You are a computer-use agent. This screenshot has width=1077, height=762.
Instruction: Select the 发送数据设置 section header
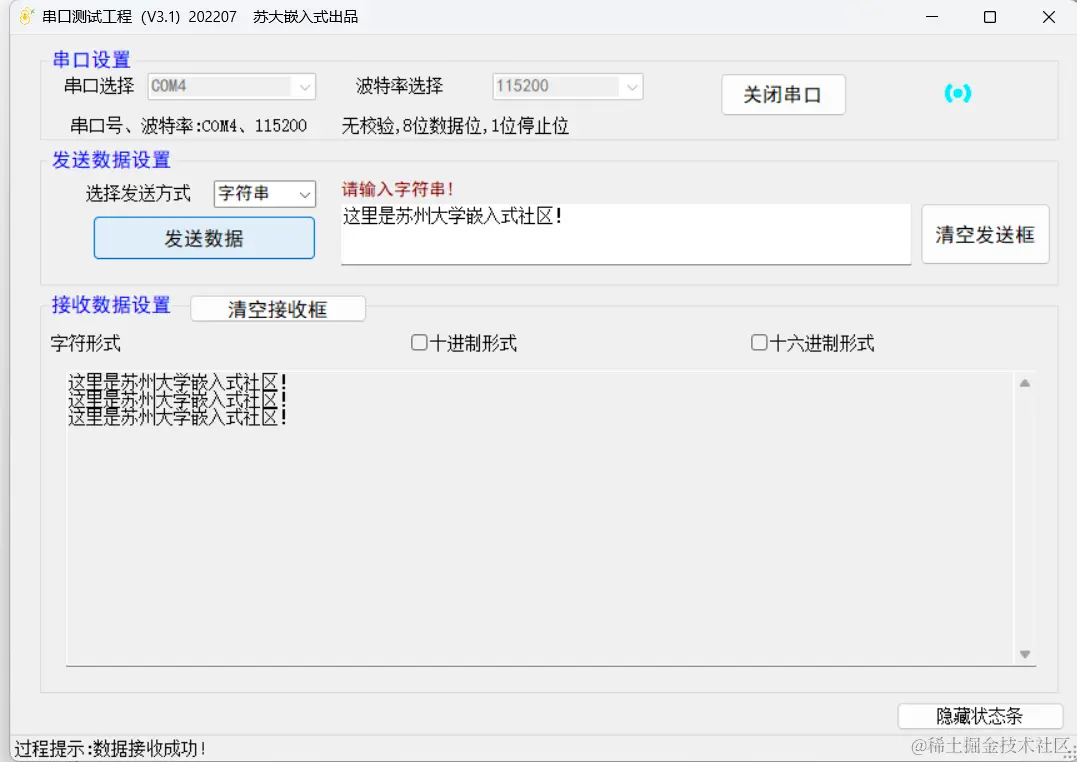pyautogui.click(x=110, y=161)
